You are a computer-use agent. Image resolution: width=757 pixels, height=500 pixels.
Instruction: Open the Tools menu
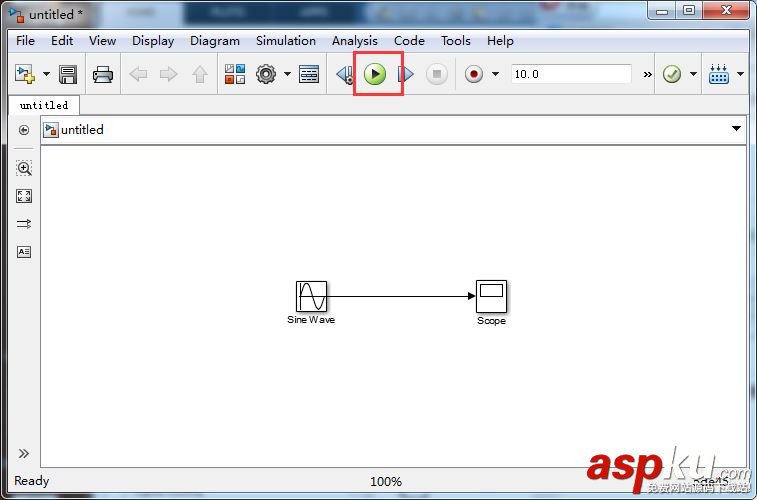point(456,41)
